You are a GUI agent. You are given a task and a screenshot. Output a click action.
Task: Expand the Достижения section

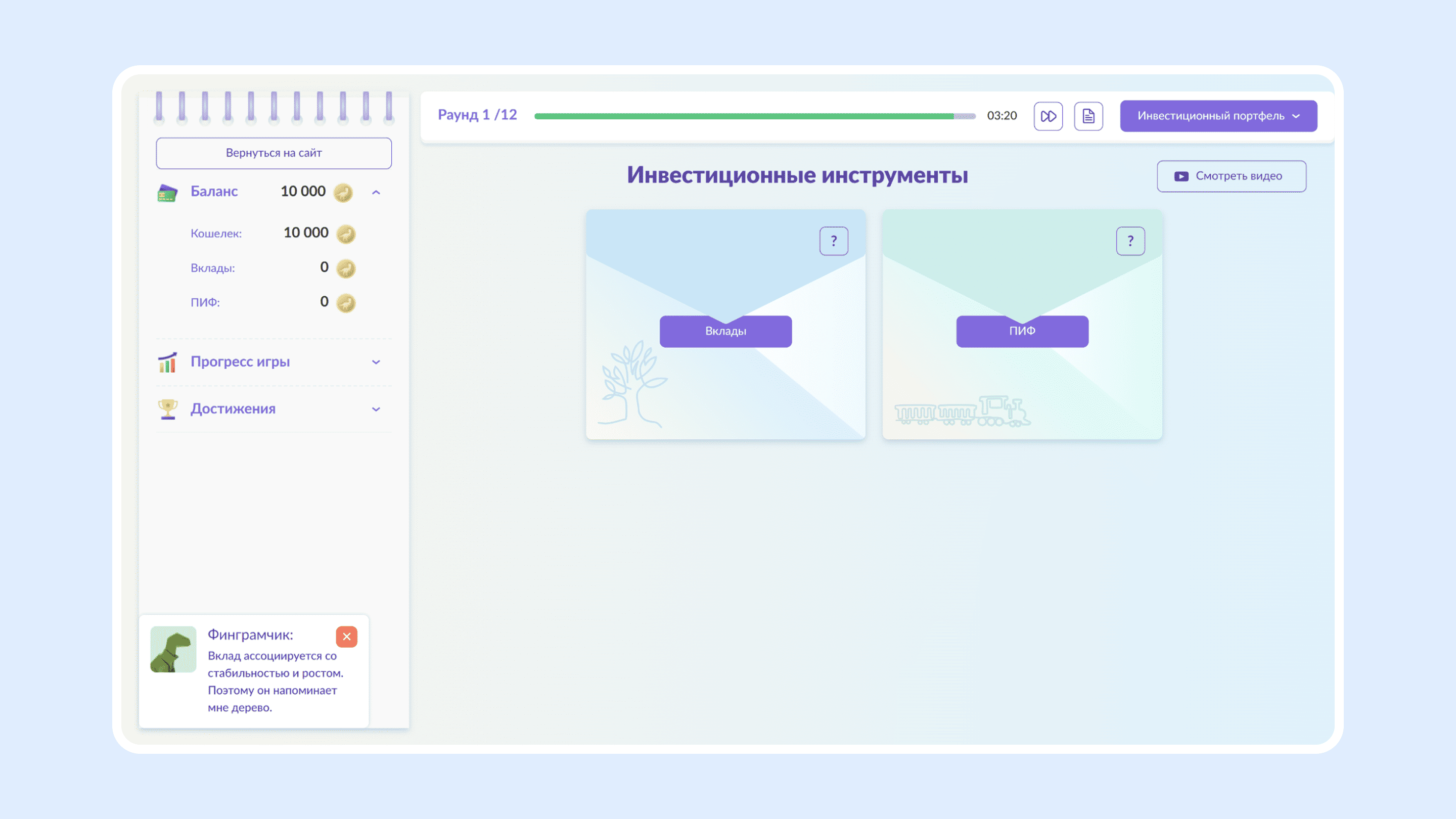click(376, 409)
